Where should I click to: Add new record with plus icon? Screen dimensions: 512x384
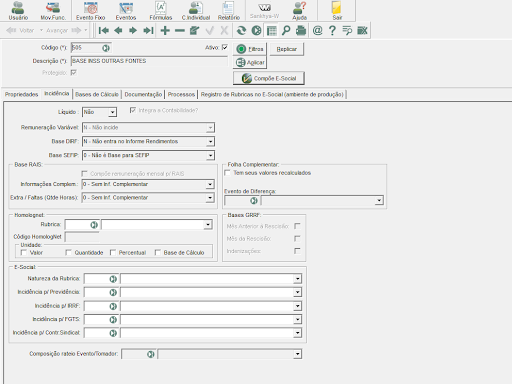point(165,31)
